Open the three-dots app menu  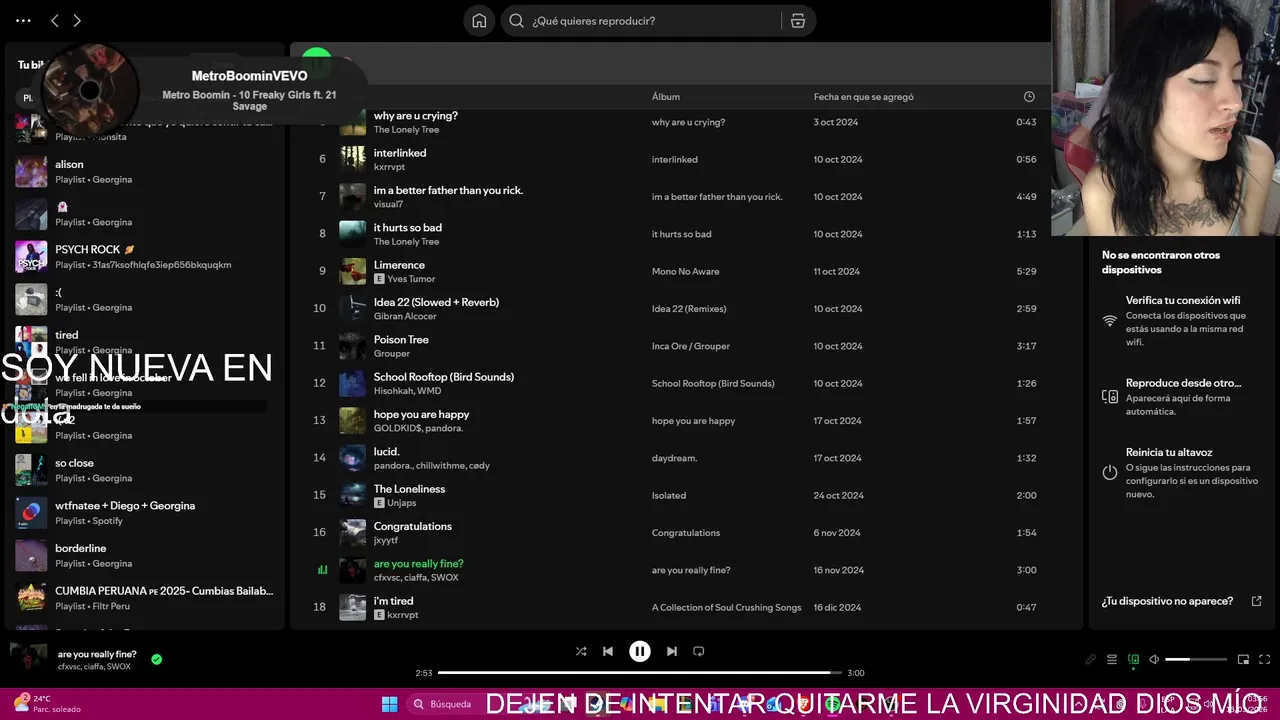pos(23,21)
